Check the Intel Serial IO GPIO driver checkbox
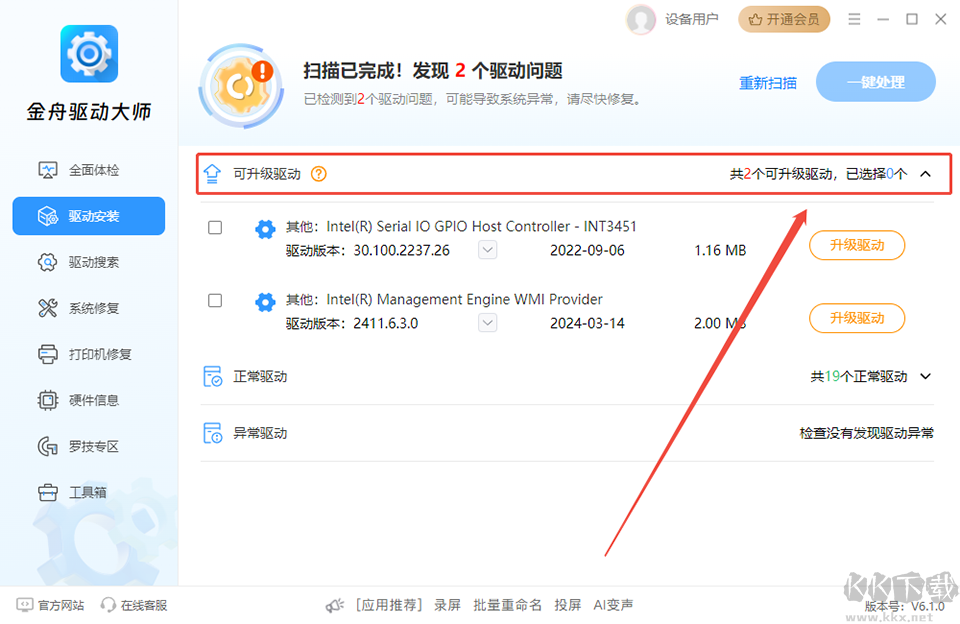The image size is (960, 624). coord(215,228)
